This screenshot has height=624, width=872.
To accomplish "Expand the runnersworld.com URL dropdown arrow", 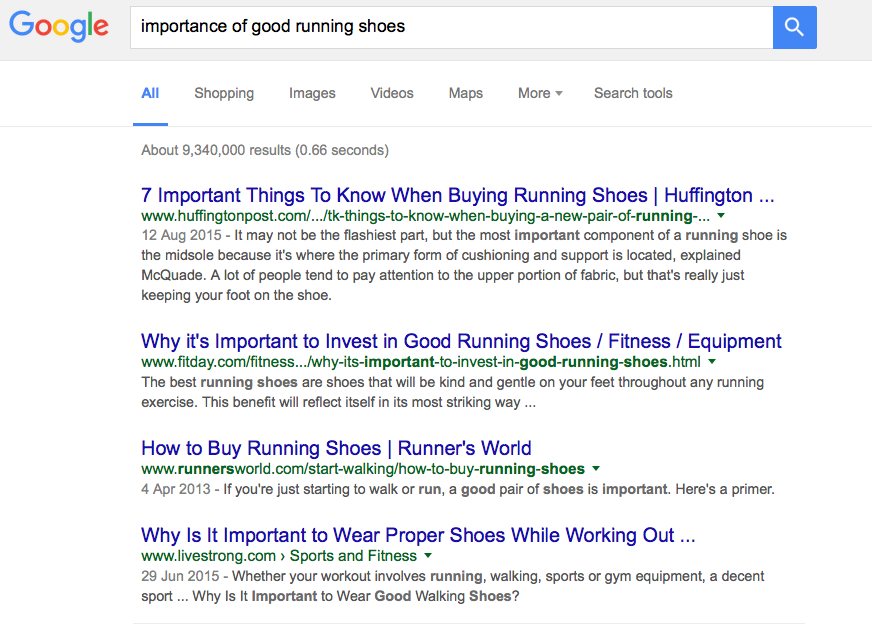I will (596, 469).
